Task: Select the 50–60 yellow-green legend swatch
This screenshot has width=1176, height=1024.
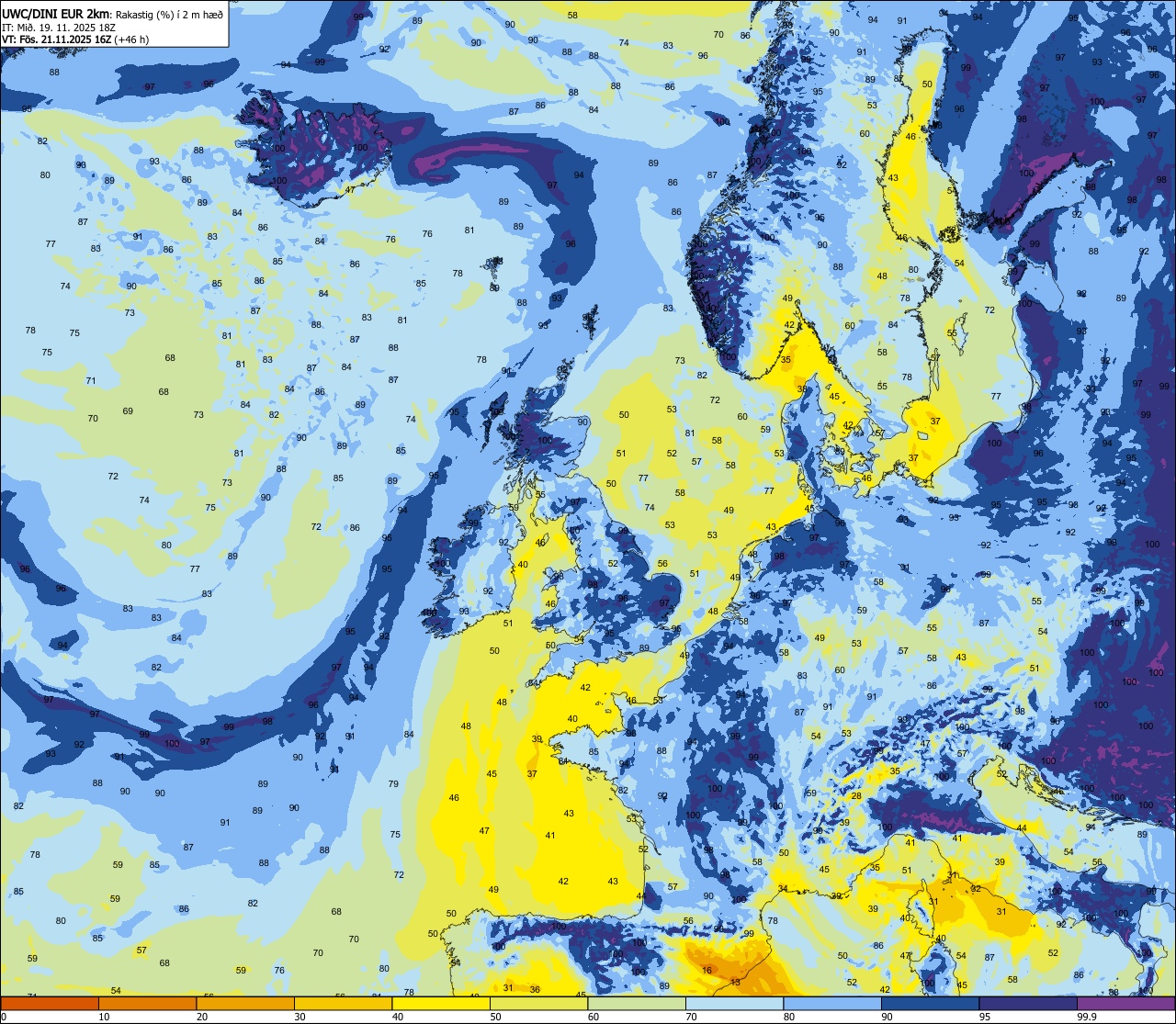Action: point(538,1003)
